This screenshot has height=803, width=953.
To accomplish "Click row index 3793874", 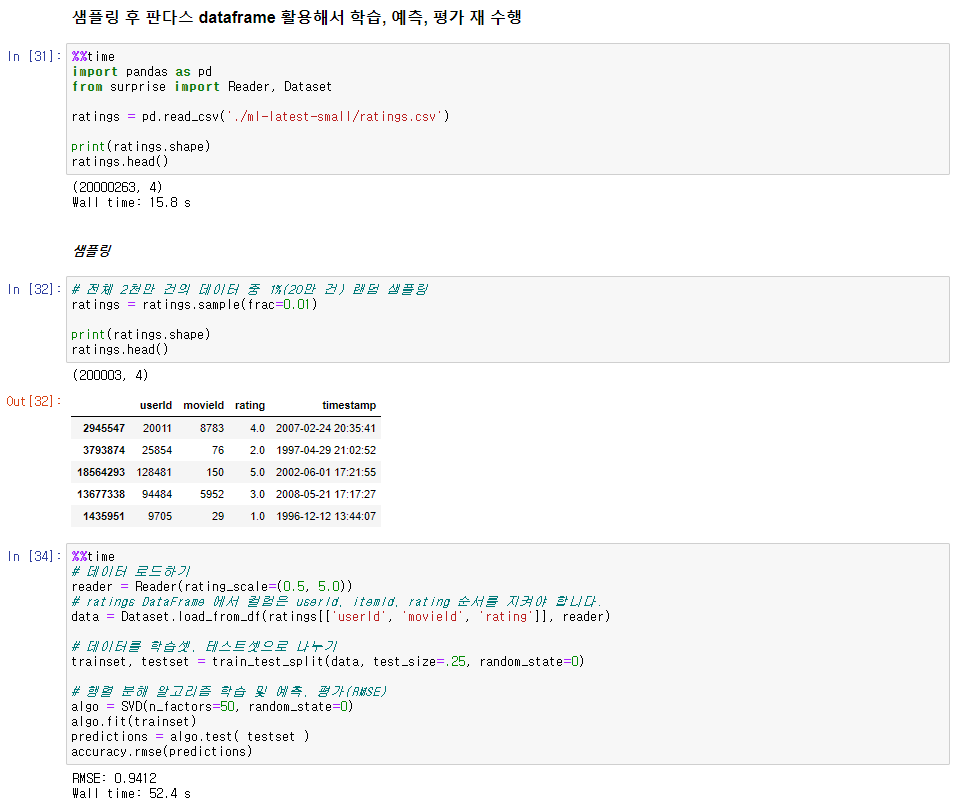I will [x=104, y=450].
